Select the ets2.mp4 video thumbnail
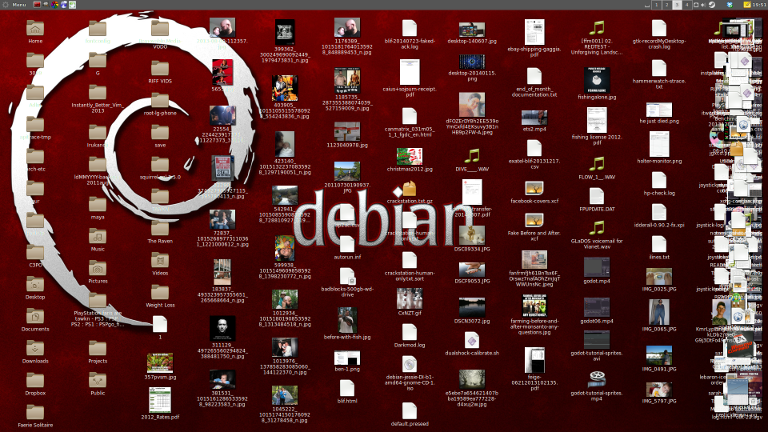 click(534, 118)
